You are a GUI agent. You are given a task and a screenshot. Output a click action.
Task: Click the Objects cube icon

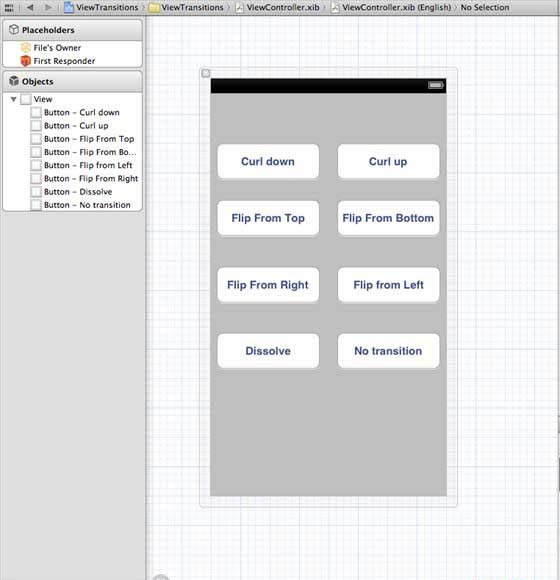(x=14, y=81)
